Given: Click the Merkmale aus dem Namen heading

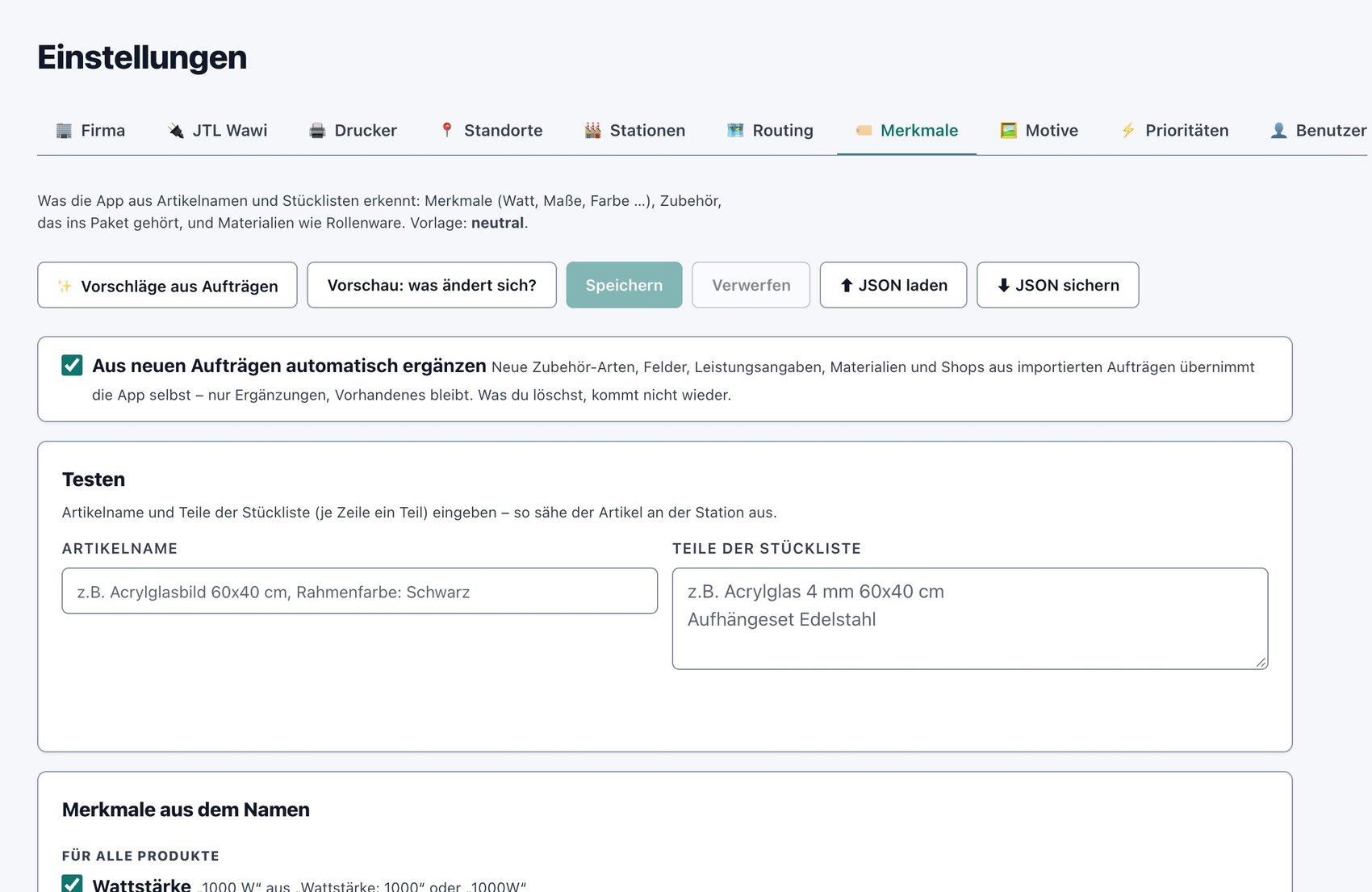Looking at the screenshot, I should coord(186,810).
